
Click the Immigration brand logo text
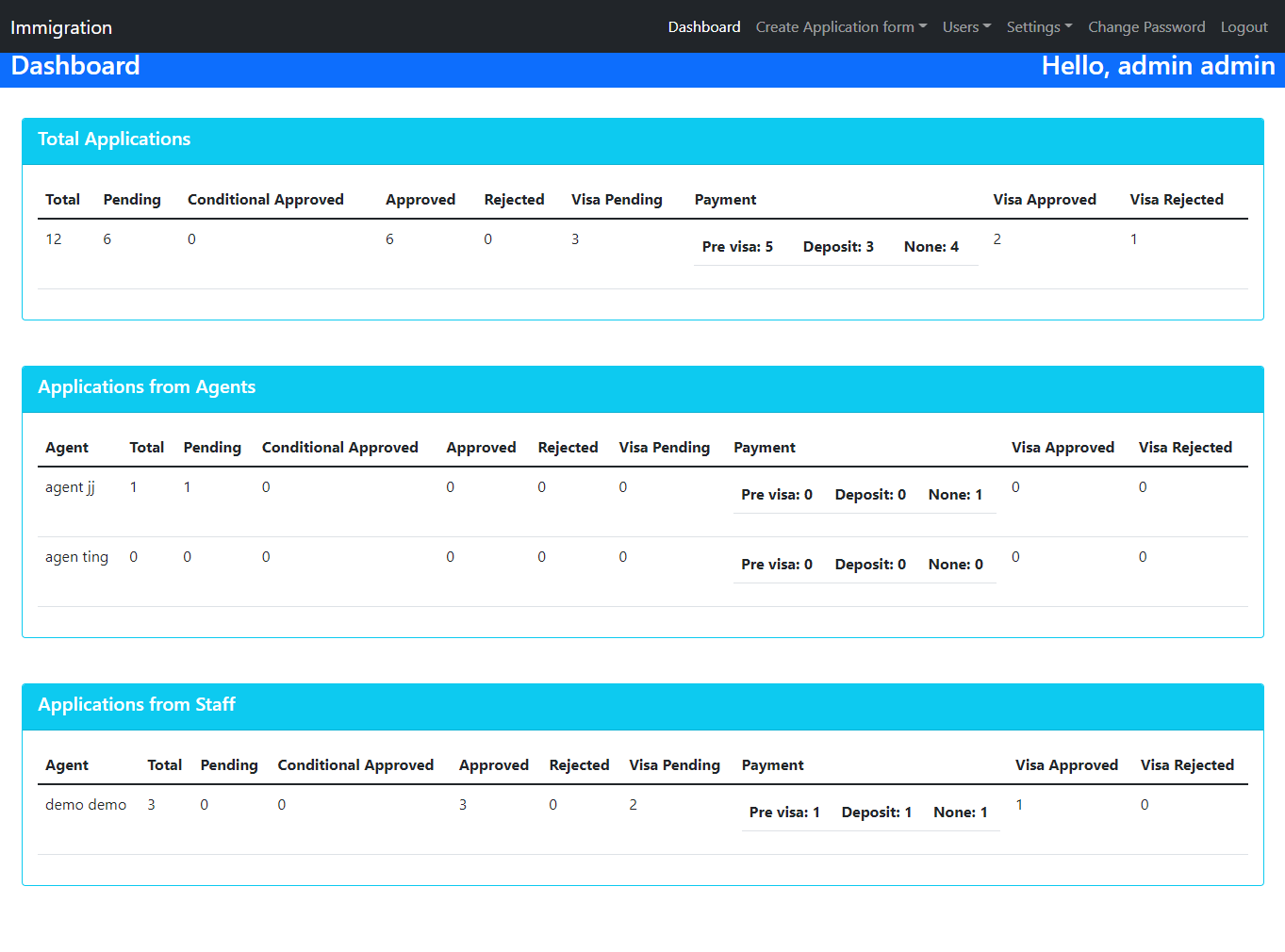pos(61,27)
